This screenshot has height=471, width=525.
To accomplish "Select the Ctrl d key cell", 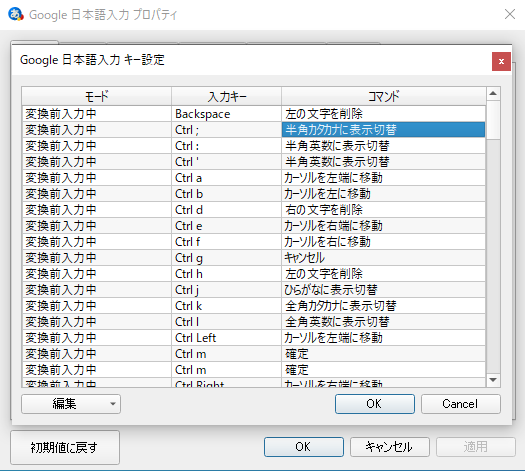I will pyautogui.click(x=226, y=210).
